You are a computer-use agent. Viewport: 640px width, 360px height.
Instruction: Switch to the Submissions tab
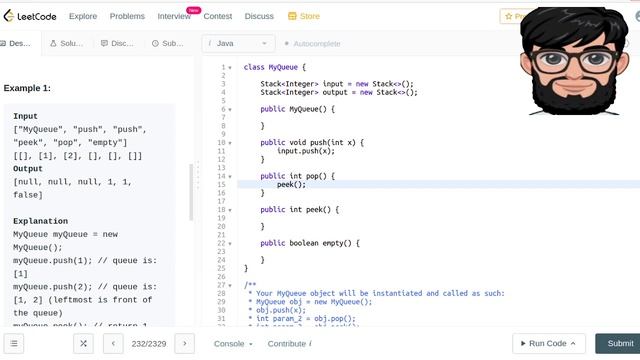point(167,43)
